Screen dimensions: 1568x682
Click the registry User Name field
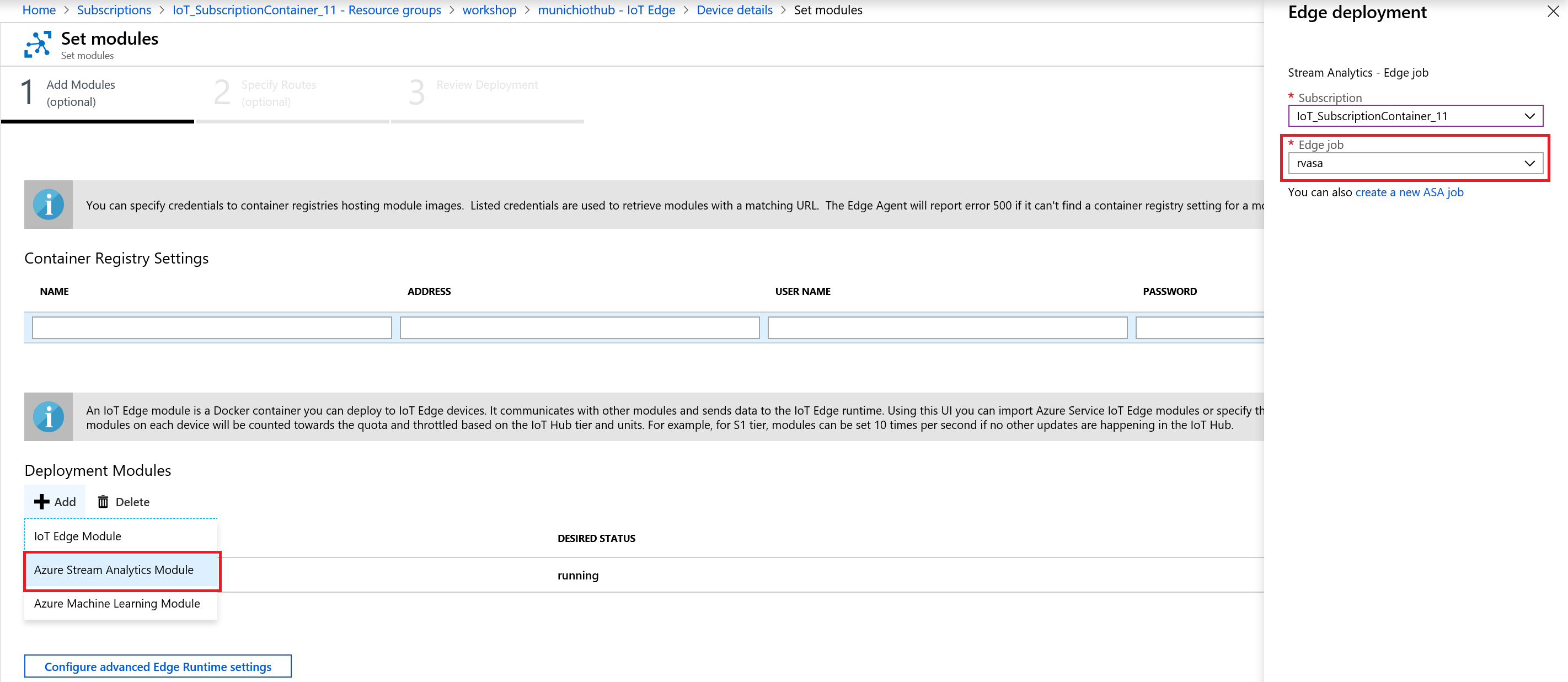[x=947, y=328]
